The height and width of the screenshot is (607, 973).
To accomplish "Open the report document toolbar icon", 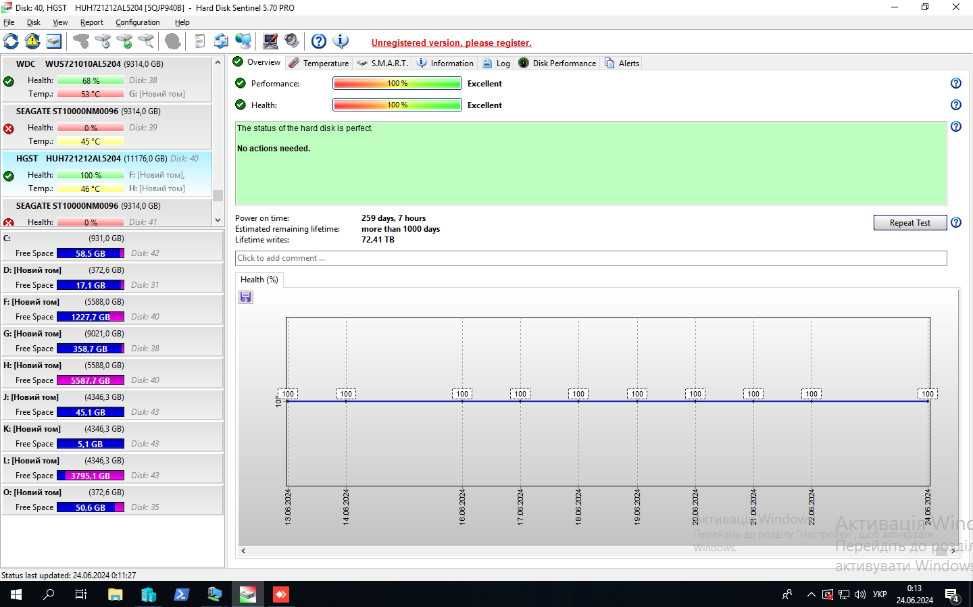I will tap(200, 42).
